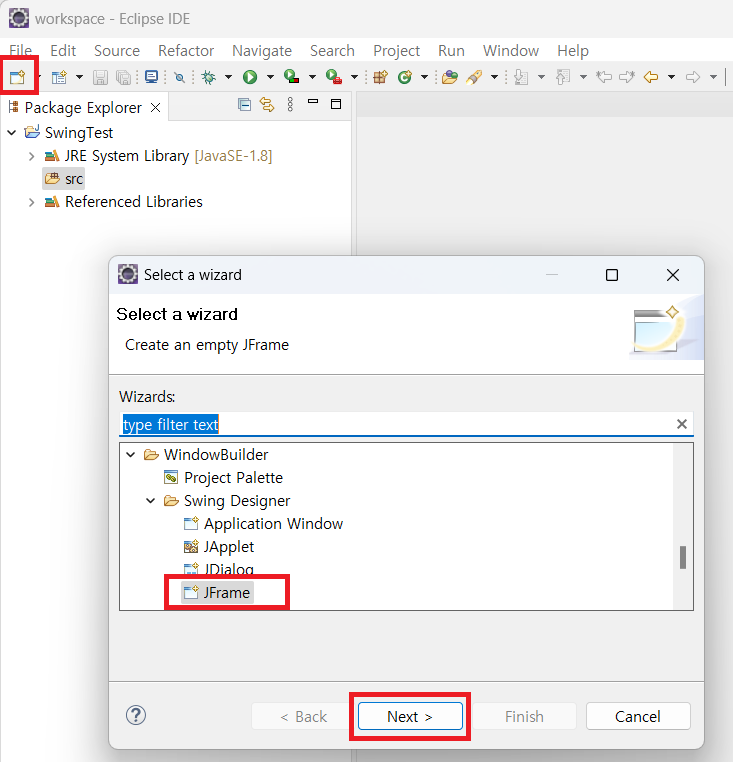Open the visual class wizard dropdown arrow

(x=79, y=77)
